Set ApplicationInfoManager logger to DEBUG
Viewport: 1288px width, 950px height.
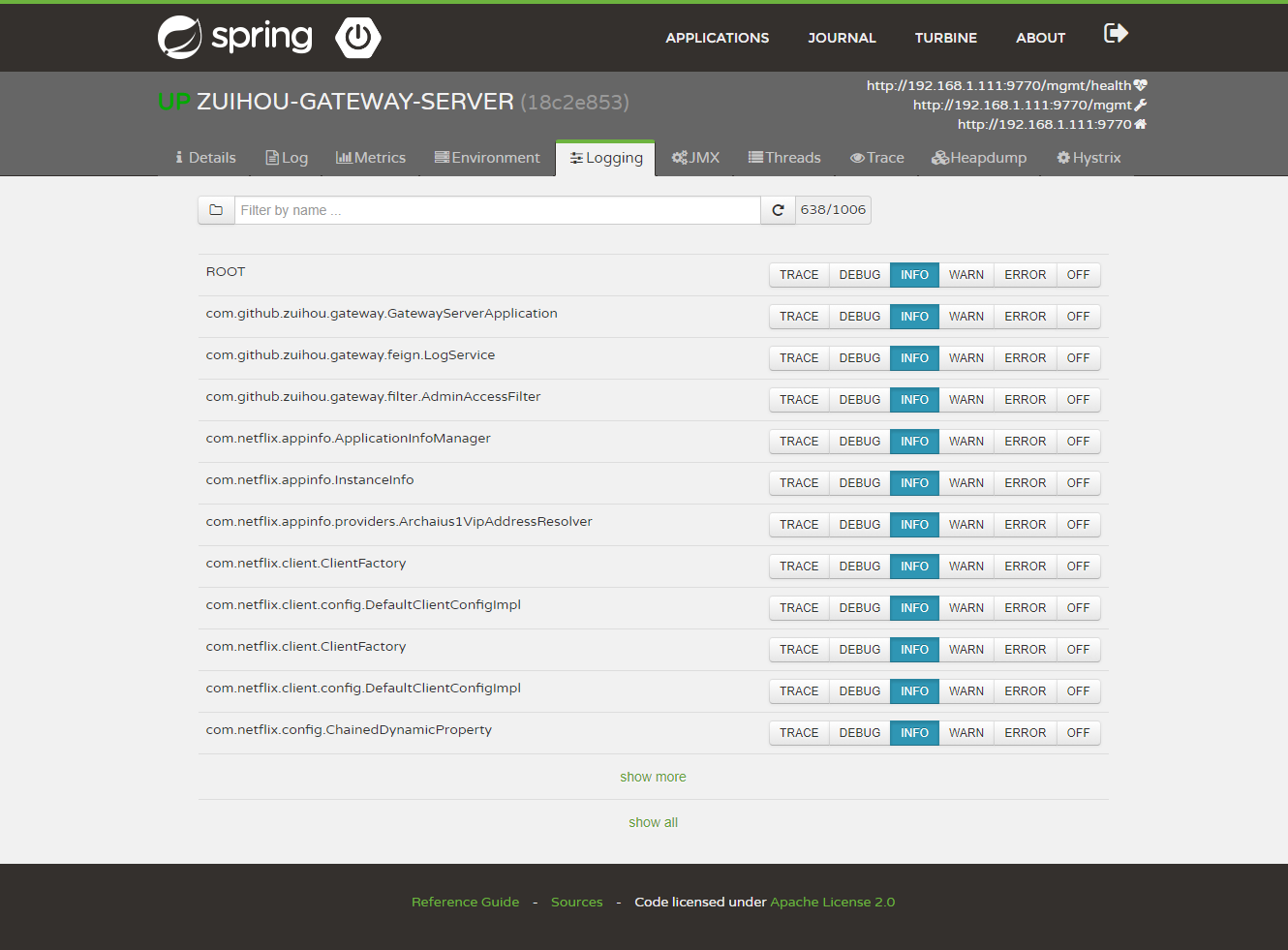pos(860,442)
